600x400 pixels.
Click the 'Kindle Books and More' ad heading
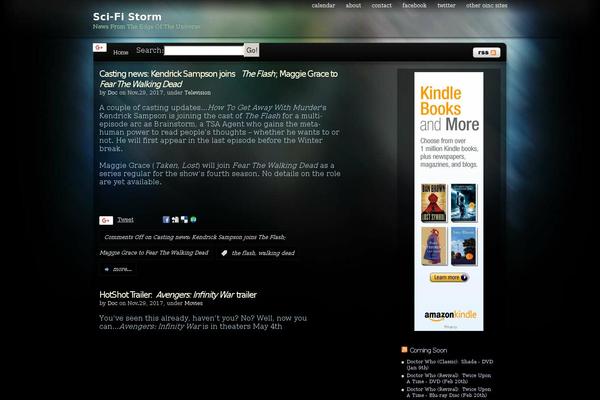[x=449, y=109]
